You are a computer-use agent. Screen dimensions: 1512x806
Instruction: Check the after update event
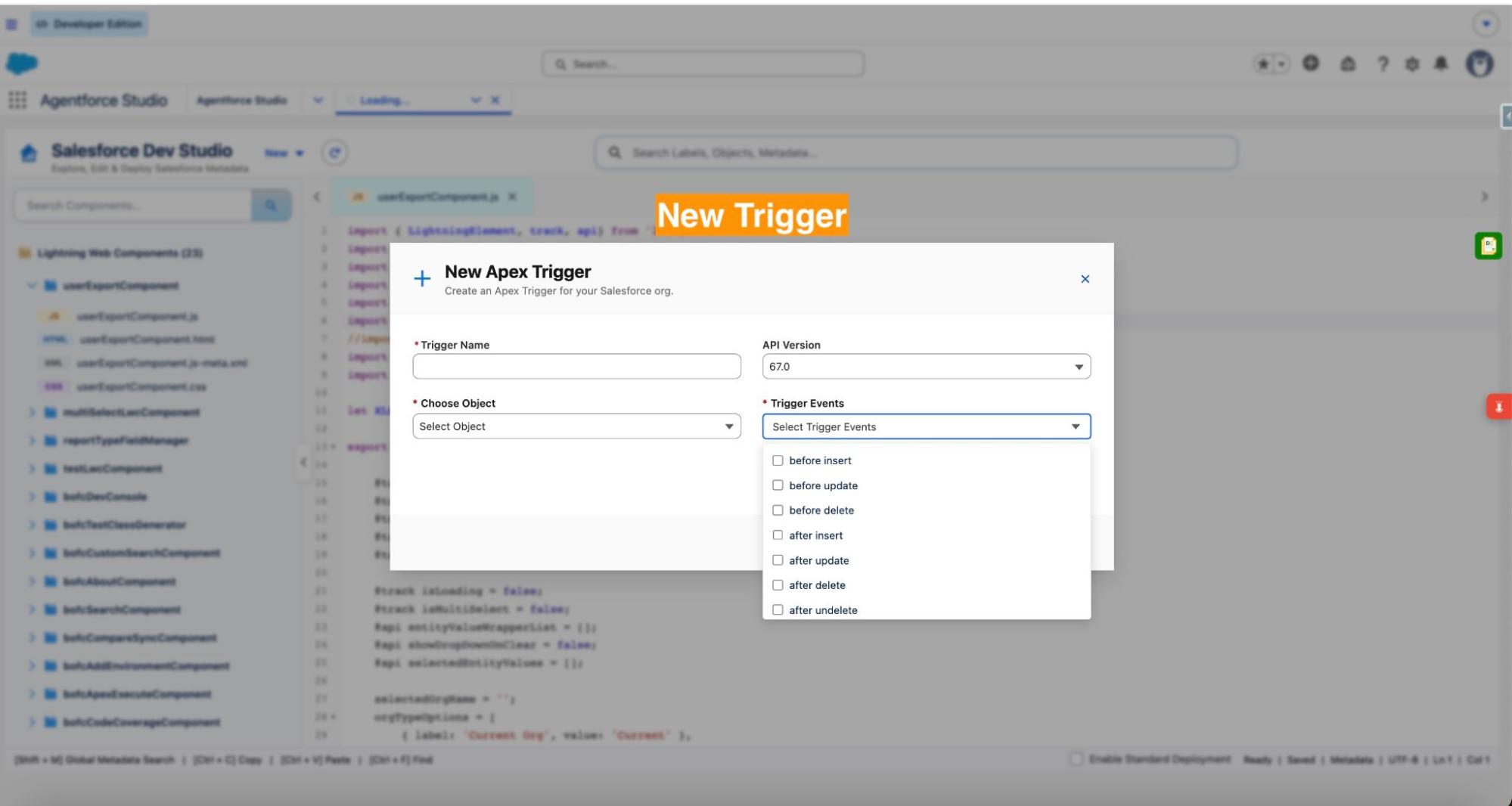point(778,560)
